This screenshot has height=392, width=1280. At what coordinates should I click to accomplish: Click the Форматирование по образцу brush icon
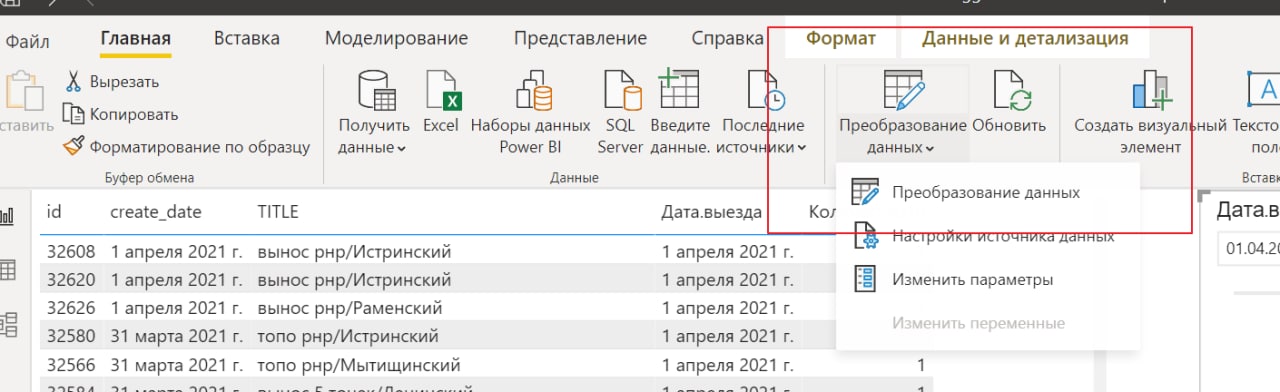tap(73, 146)
